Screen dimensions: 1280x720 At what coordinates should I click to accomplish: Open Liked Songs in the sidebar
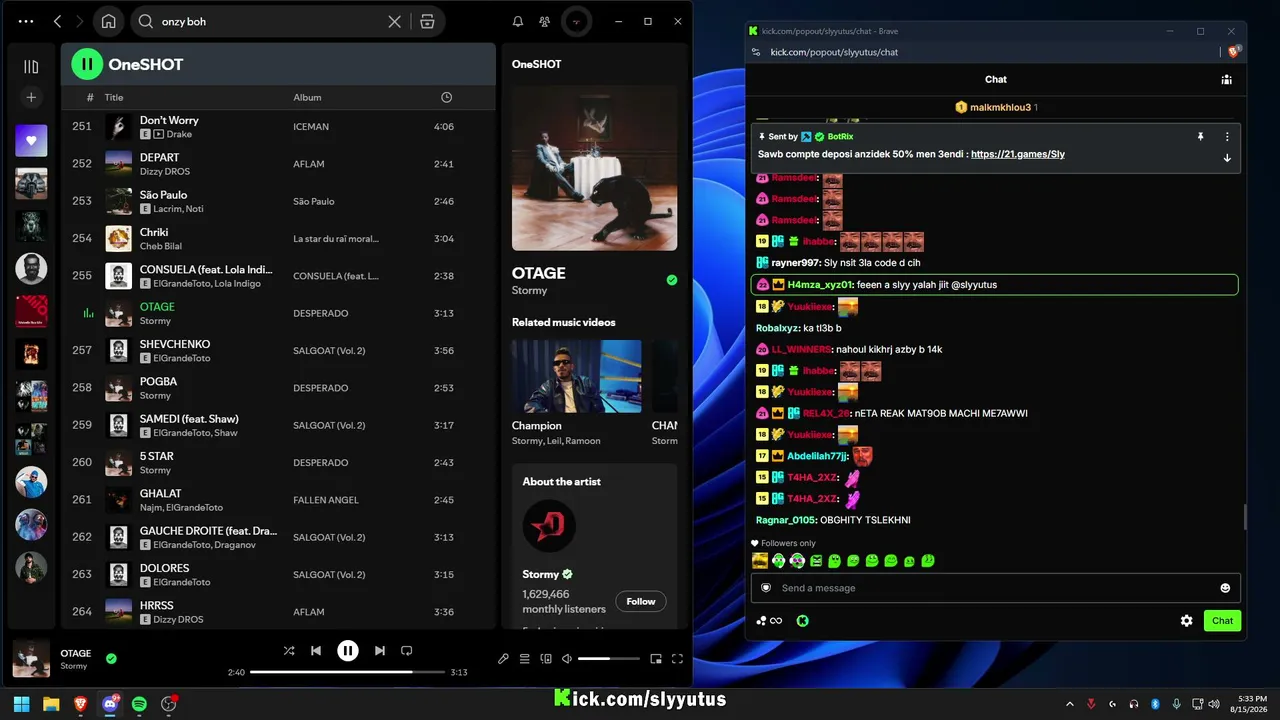pos(31,141)
